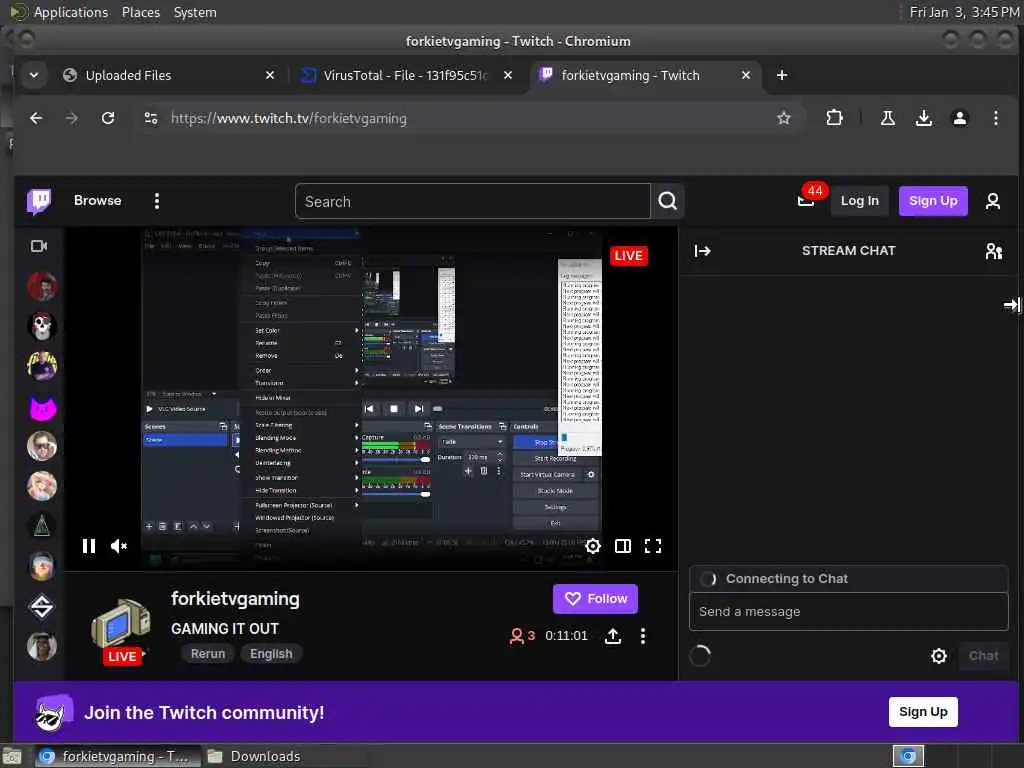Open the stream options three-dot menu
Viewport: 1024px width, 768px height.
pos(643,636)
